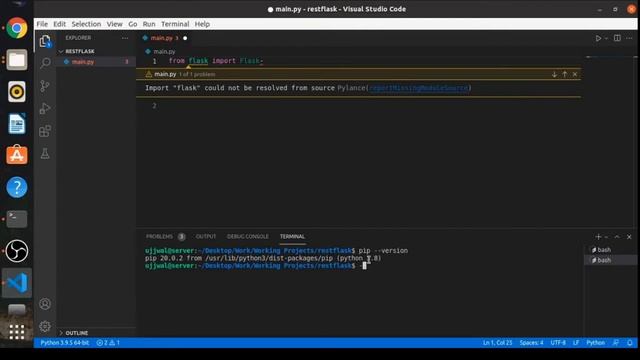
Task: Close the problem peek widget
Action: pyautogui.click(x=575, y=74)
